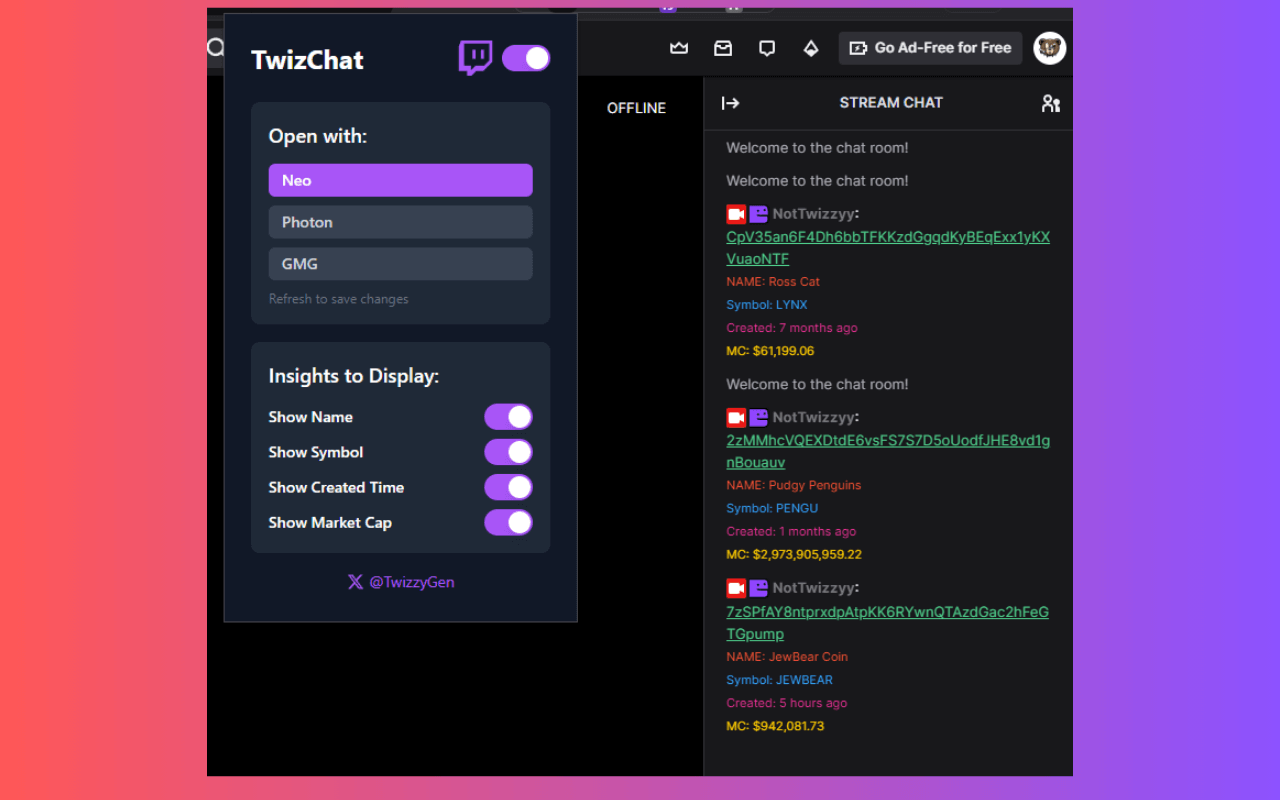Click the Insights to Display: heading

point(354,376)
